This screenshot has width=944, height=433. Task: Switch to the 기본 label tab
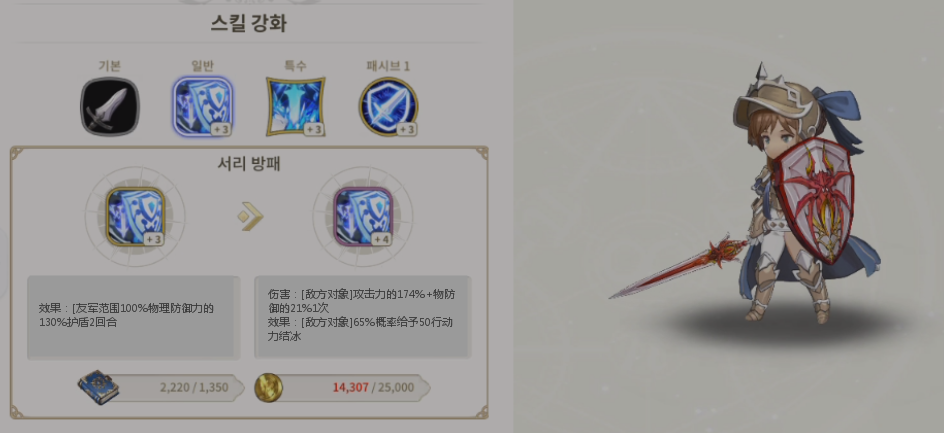[110, 66]
